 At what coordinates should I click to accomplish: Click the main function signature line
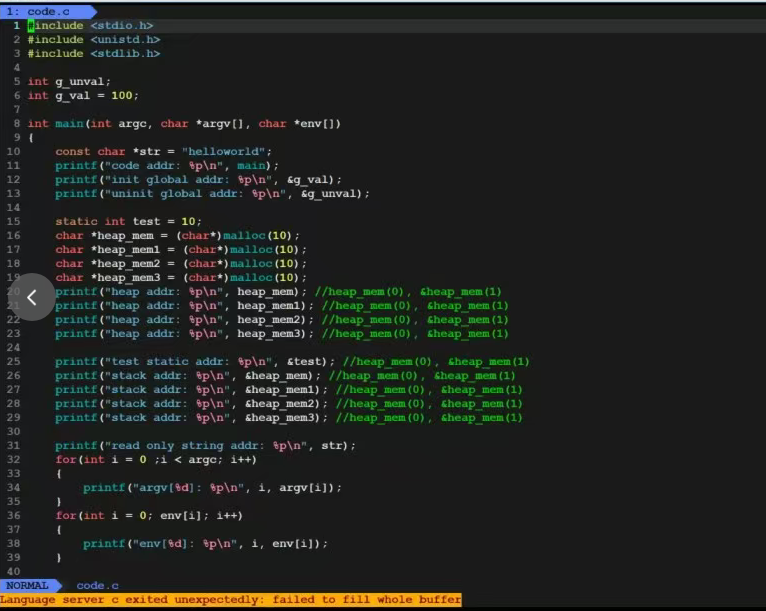point(184,124)
